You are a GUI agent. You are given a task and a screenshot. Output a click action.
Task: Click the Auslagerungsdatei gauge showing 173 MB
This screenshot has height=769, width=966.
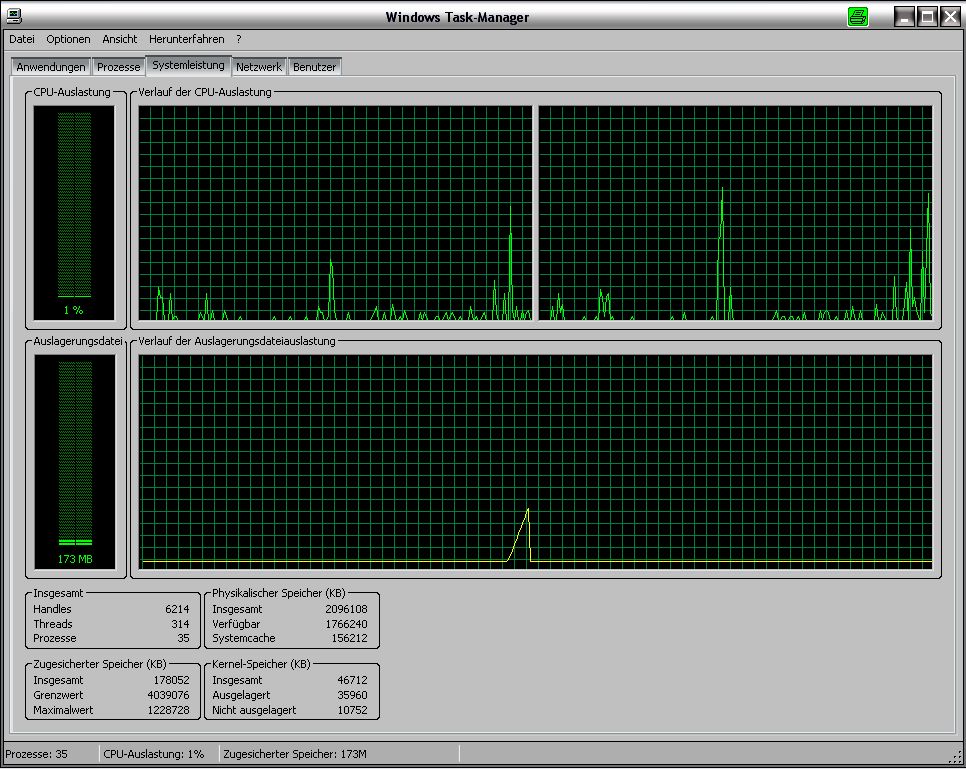75,462
